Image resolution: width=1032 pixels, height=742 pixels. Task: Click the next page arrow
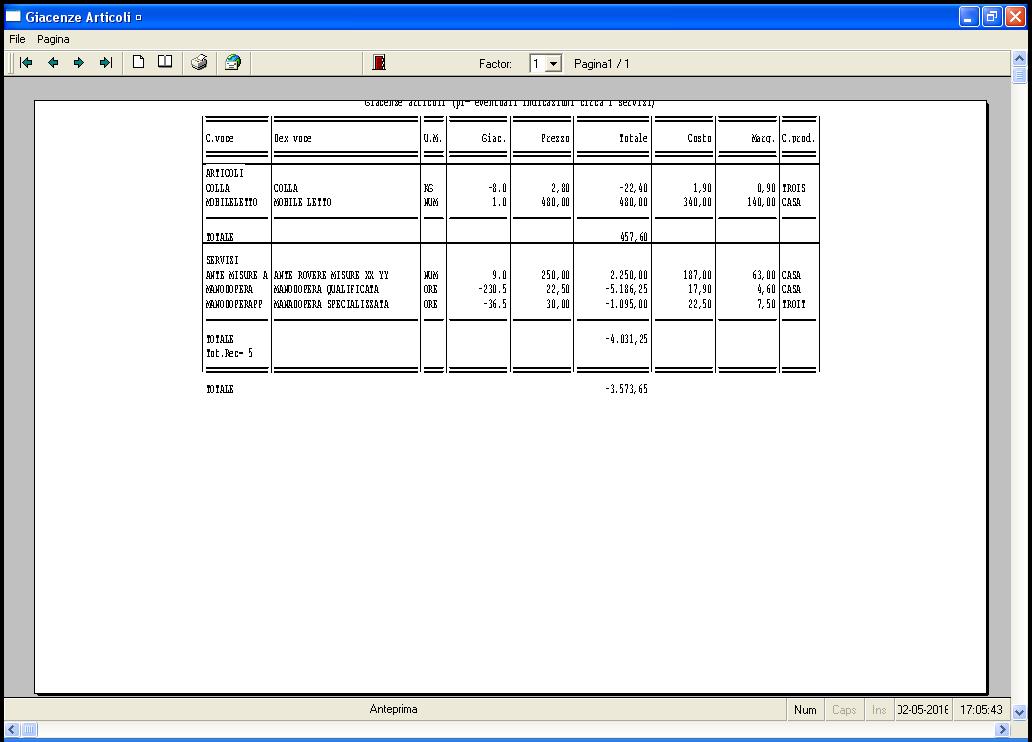click(79, 63)
